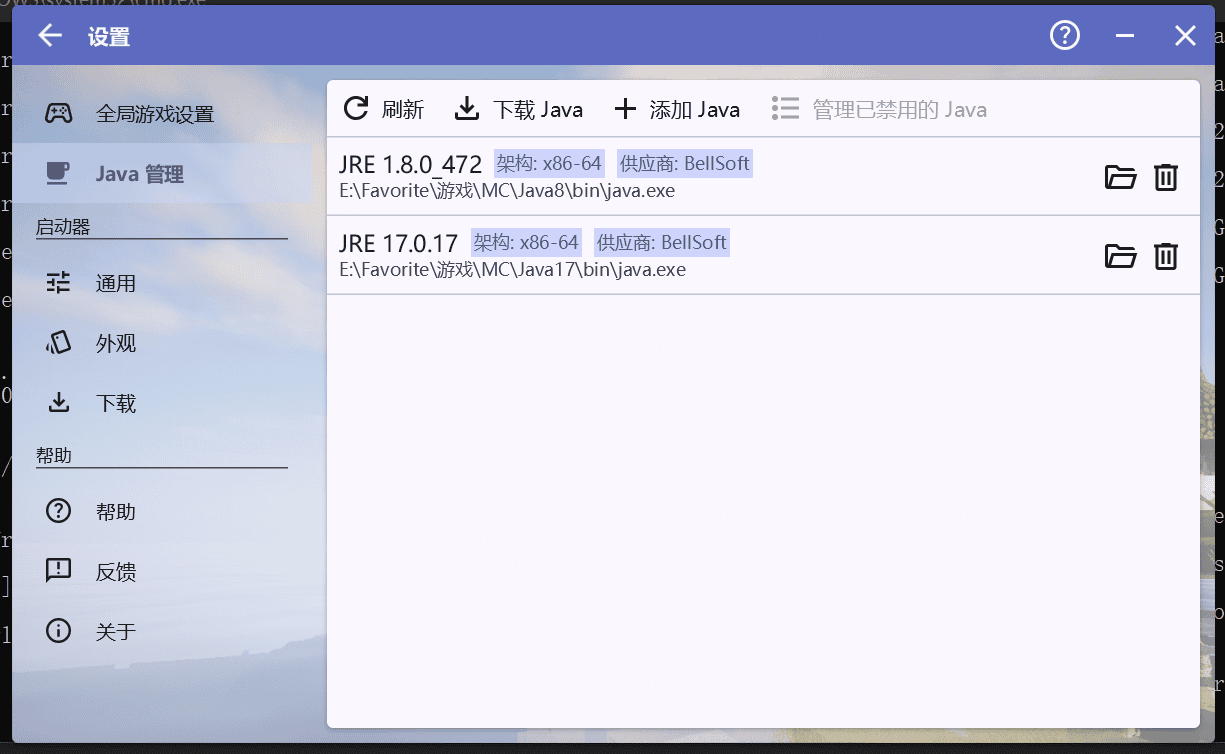Click the 添加 Java button
This screenshot has width=1225, height=754.
(x=677, y=109)
